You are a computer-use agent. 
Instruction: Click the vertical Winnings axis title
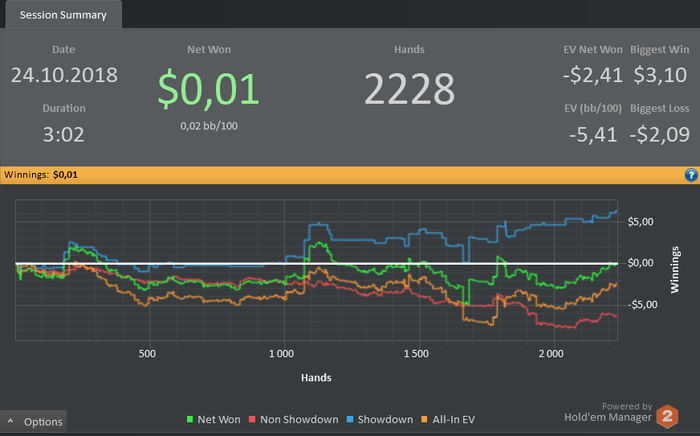tap(675, 270)
